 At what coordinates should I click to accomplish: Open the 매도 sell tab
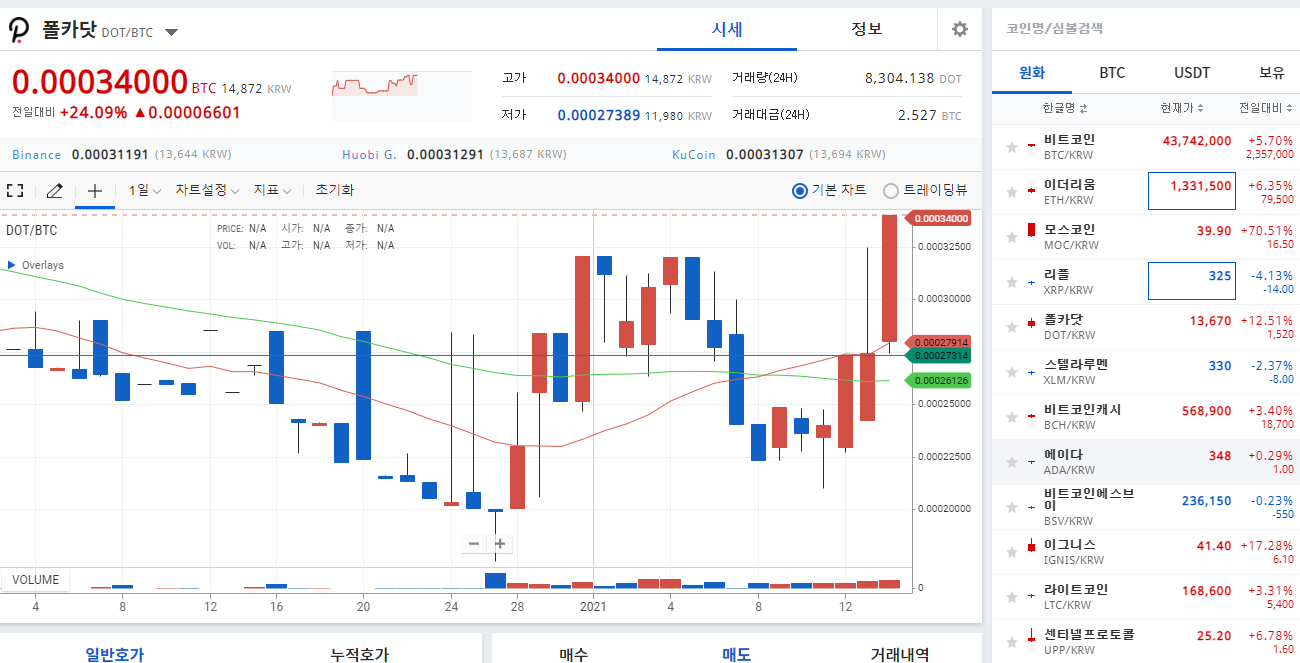pyautogui.click(x=737, y=654)
